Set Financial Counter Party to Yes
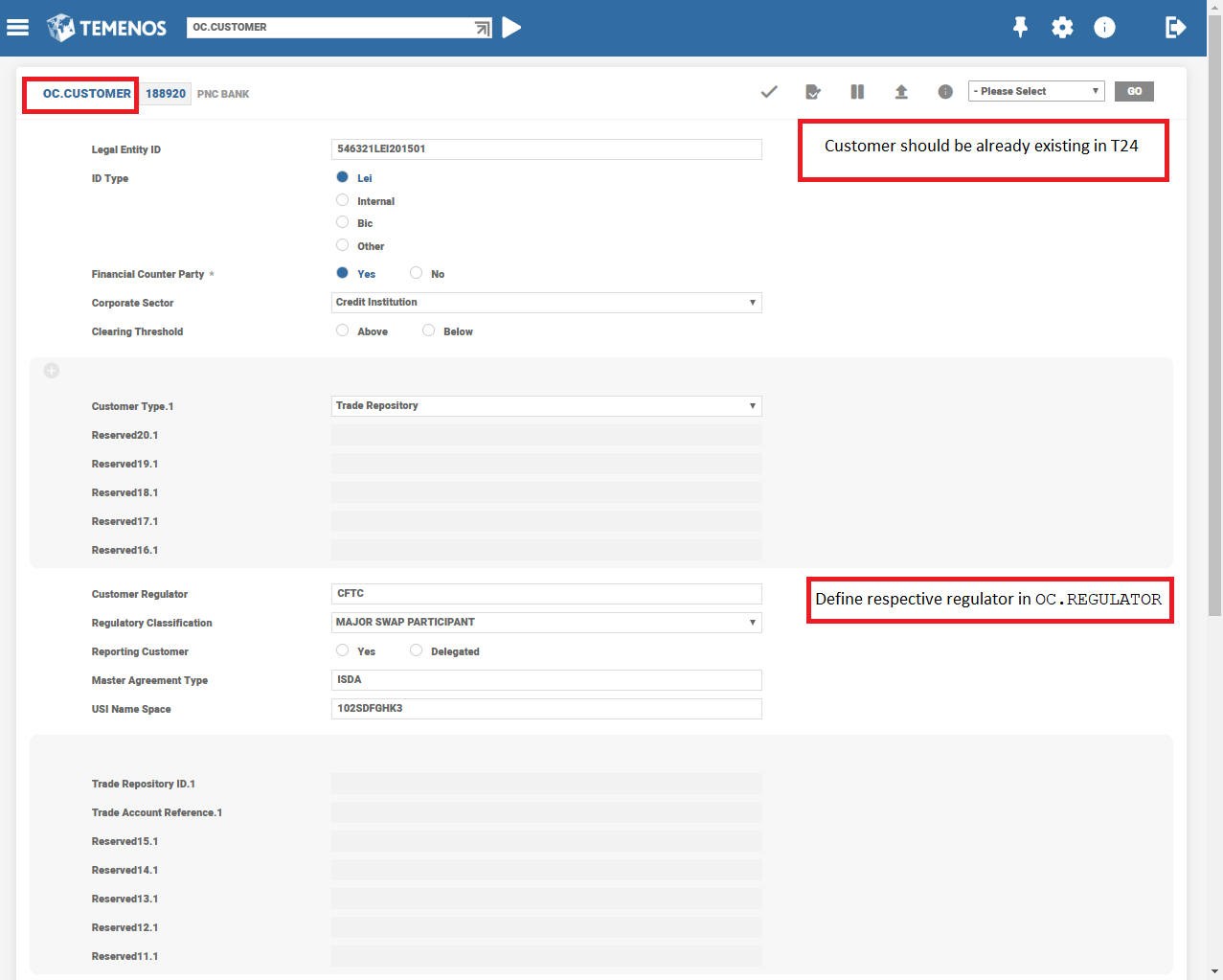Screen dimensions: 1223x980 pos(342,273)
